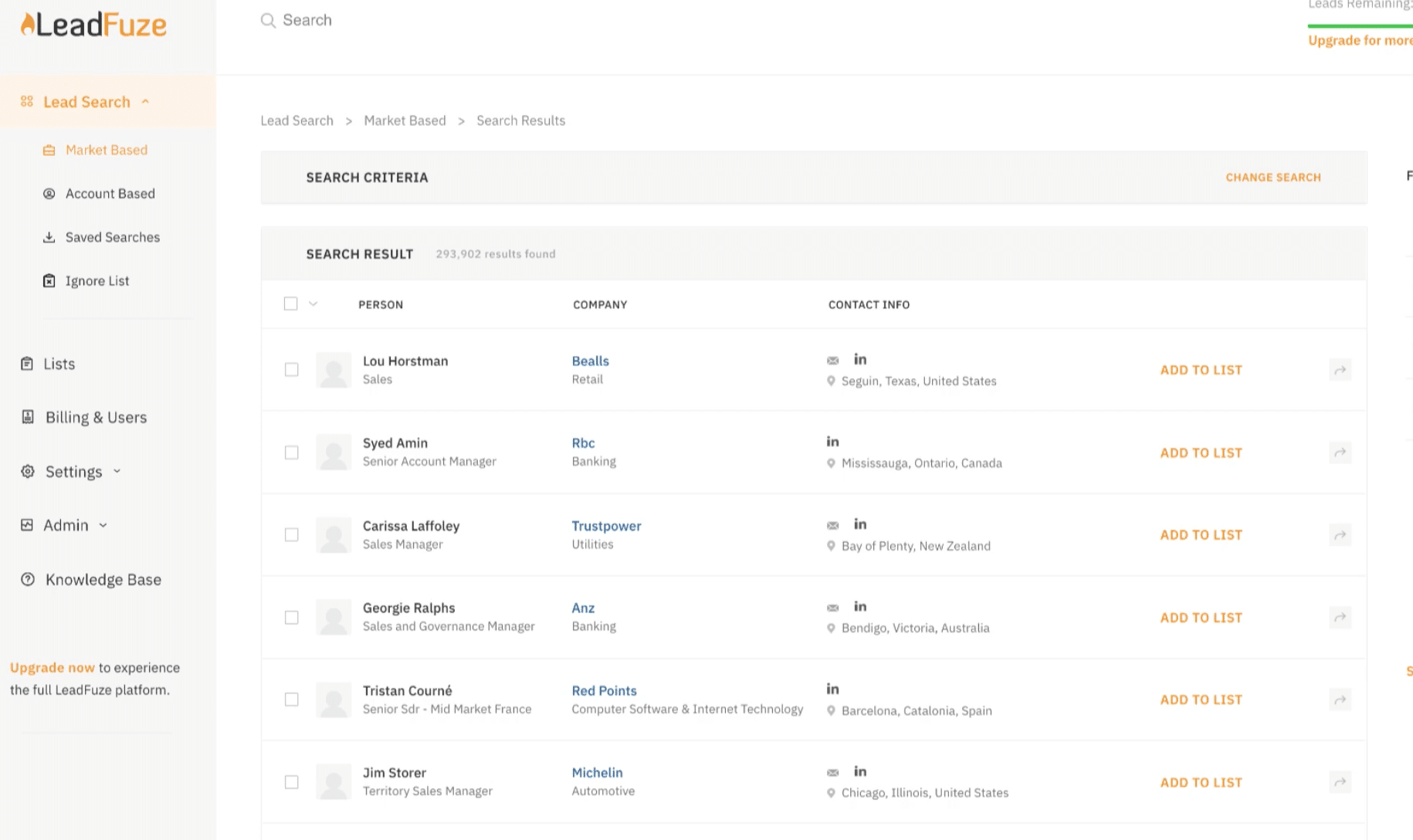Click the Saved Searches download icon
1413x840 pixels.
49,237
